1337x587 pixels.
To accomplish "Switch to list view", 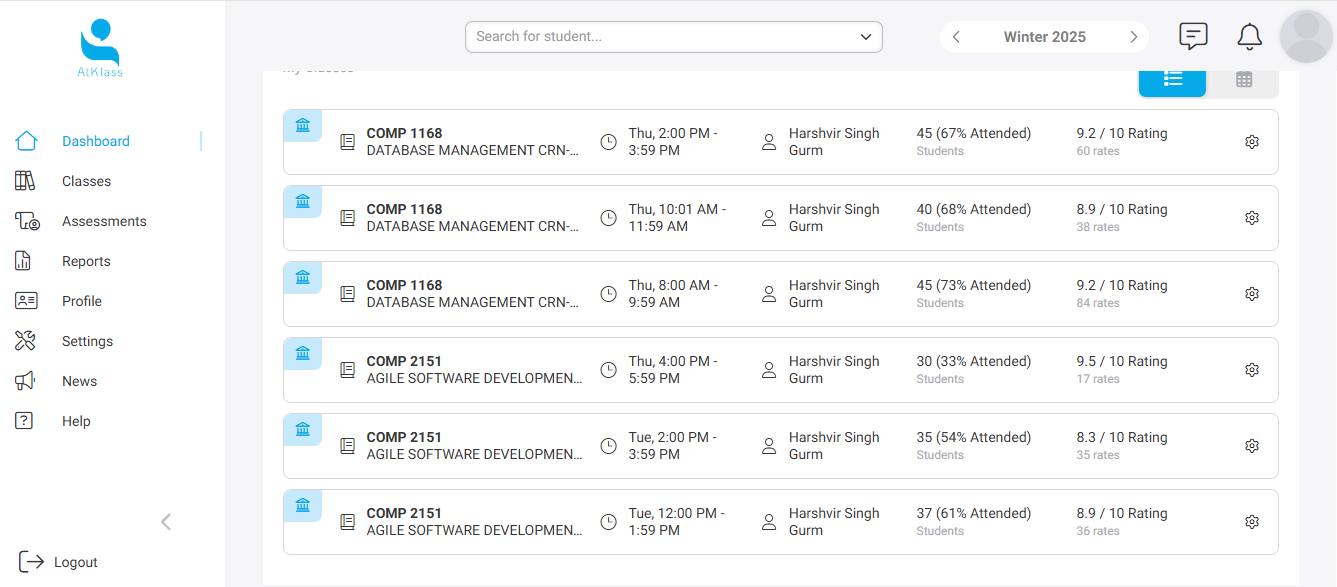I will [x=1173, y=80].
